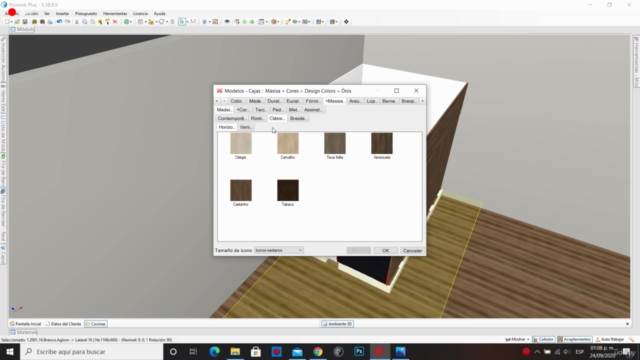This screenshot has height=360, width=640.
Task: Open Photoshop from Windows taskbar
Action: pos(359,351)
